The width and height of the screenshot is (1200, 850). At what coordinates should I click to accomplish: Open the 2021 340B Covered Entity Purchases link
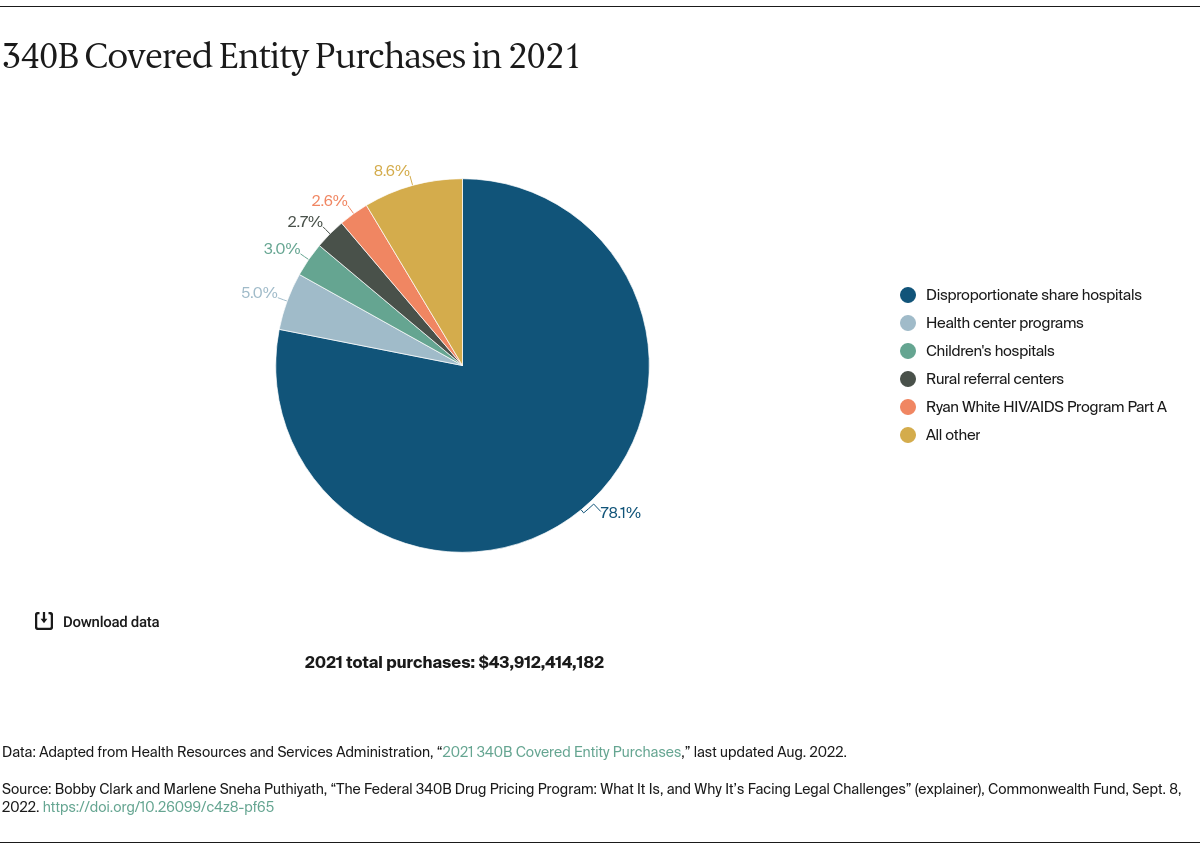pyautogui.click(x=562, y=751)
